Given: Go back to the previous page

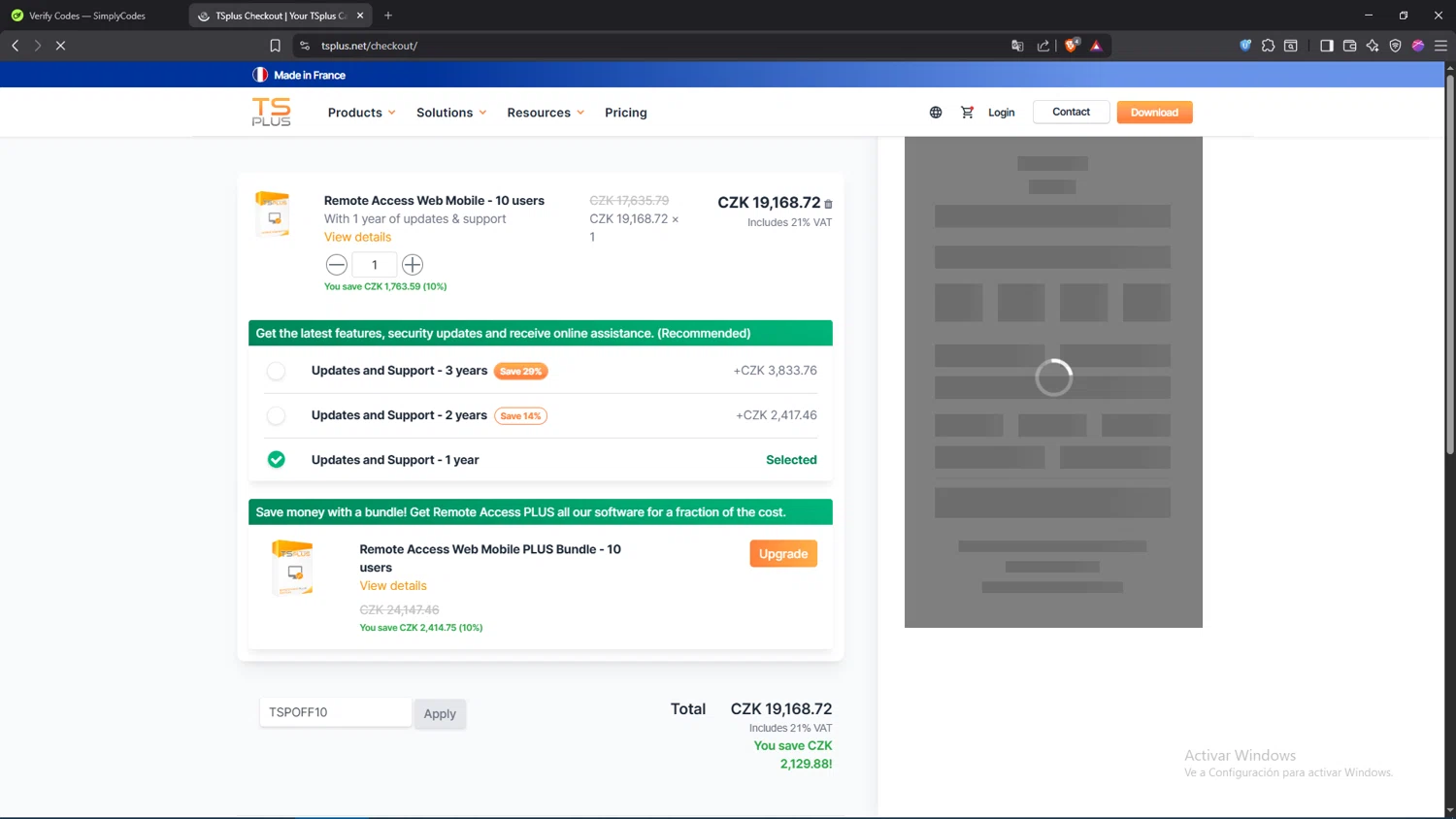Looking at the screenshot, I should tap(16, 46).
